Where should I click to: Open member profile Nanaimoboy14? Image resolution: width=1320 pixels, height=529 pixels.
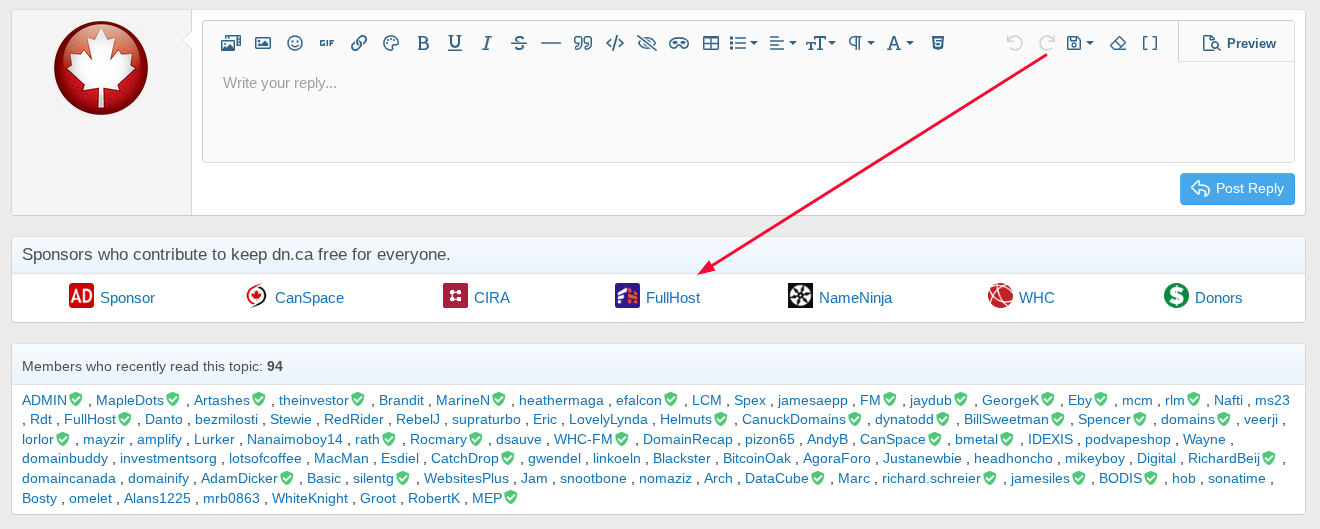(295, 439)
